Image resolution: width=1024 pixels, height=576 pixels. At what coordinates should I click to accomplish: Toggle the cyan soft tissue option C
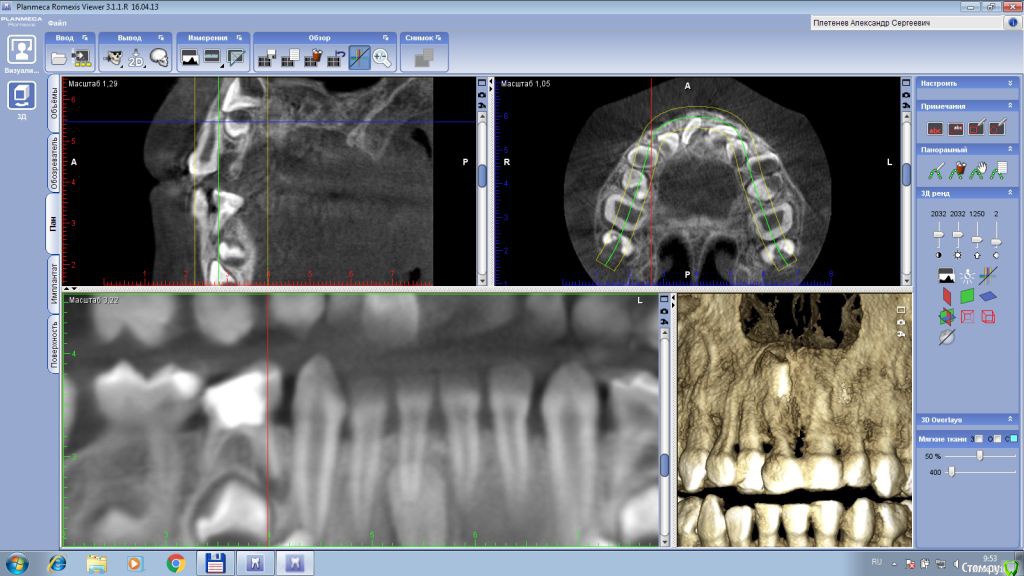coord(1013,439)
